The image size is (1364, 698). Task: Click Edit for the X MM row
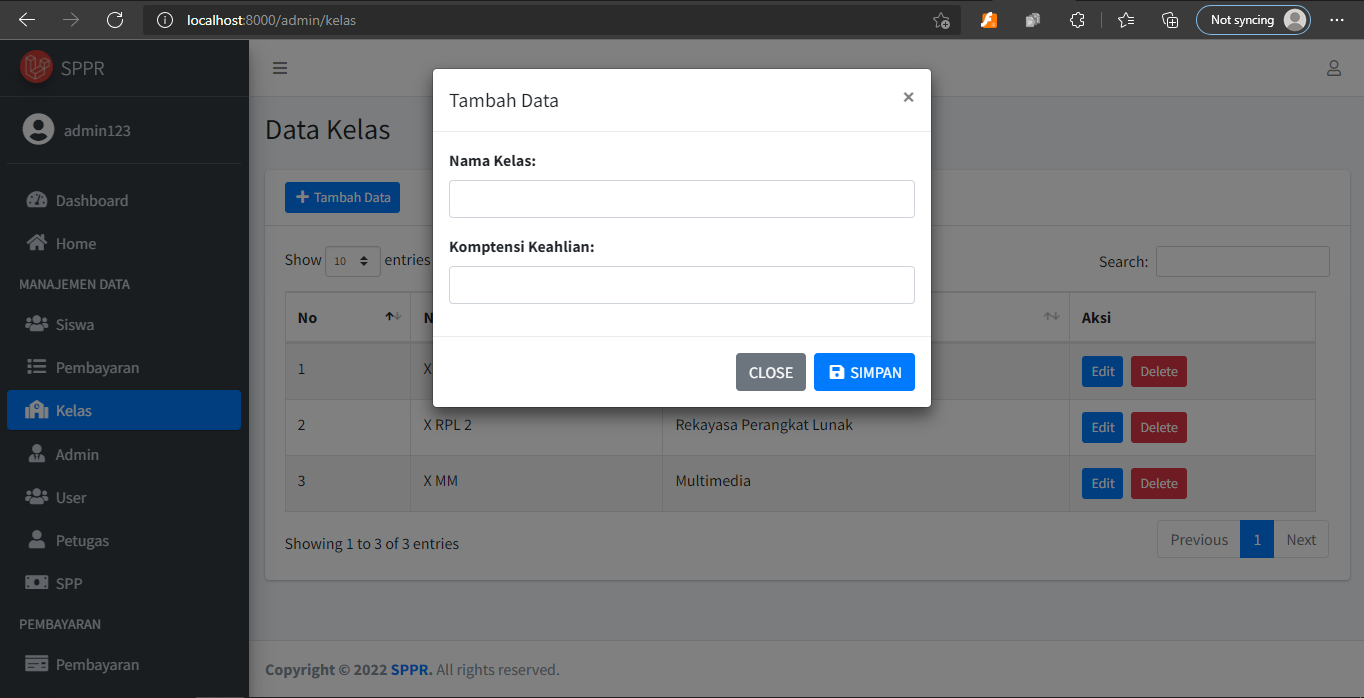coord(1102,483)
